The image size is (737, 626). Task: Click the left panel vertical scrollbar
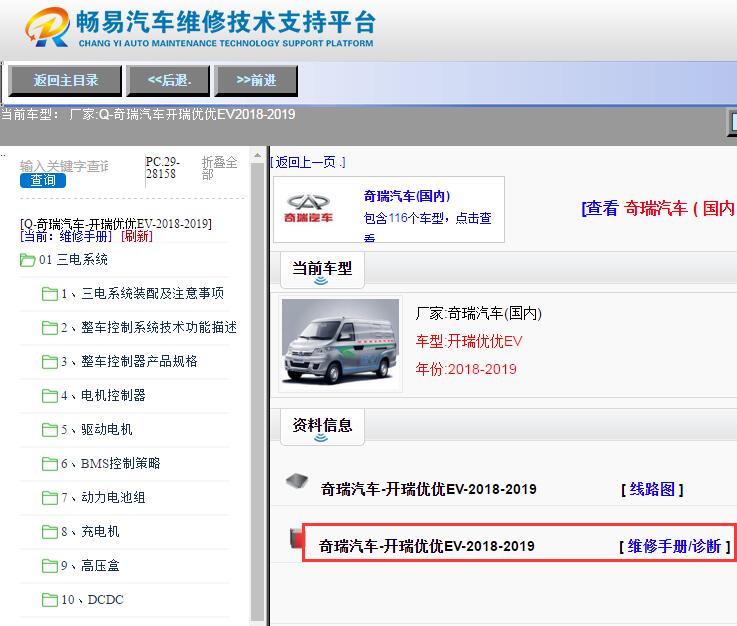(x=257, y=392)
